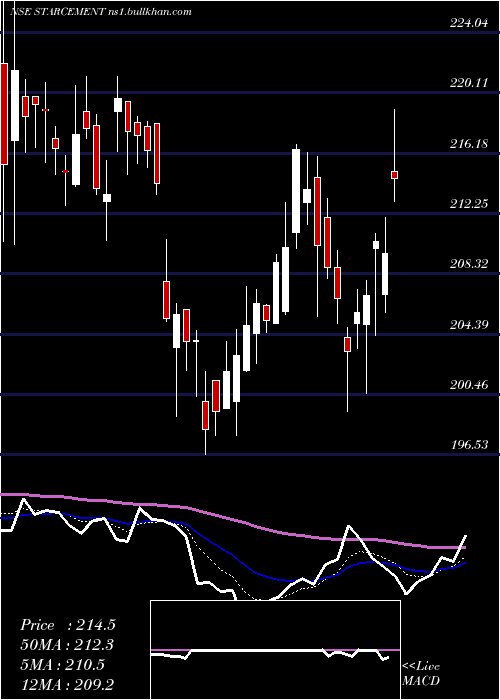Click the 50MA : 212.3 readout
The height and width of the screenshot is (700, 500).
tap(67, 645)
